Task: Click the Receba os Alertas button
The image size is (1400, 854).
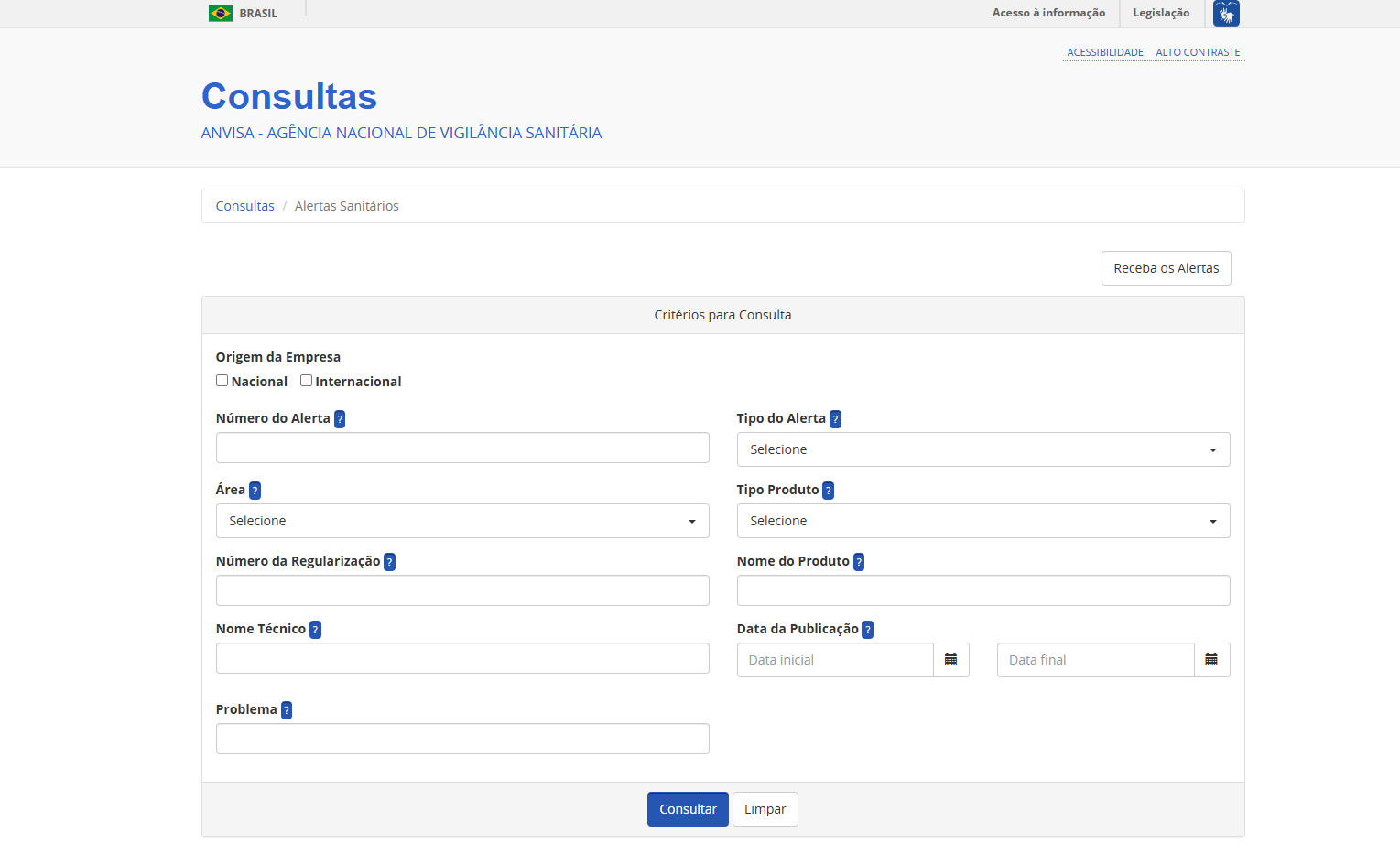Action: click(x=1166, y=268)
